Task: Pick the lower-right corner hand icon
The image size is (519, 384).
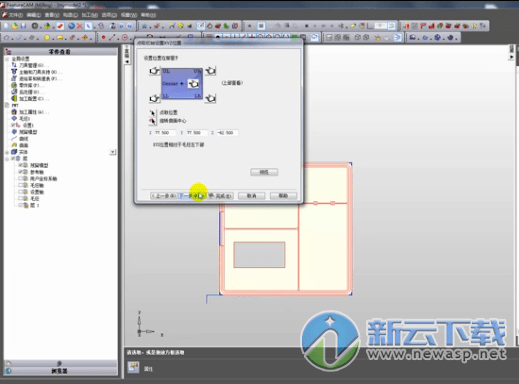Action: [x=210, y=98]
